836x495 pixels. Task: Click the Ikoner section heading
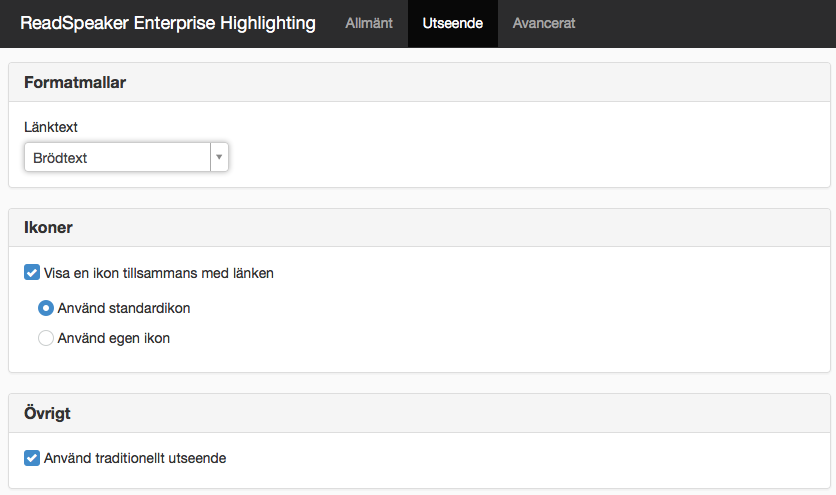(x=48, y=228)
